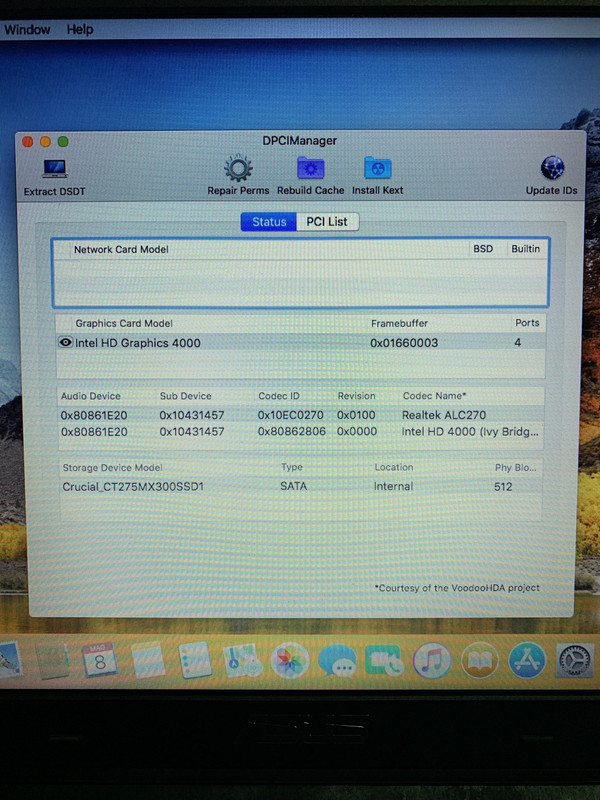This screenshot has width=600, height=800.
Task: Launch FaceTime from the Dock
Action: tap(385, 661)
